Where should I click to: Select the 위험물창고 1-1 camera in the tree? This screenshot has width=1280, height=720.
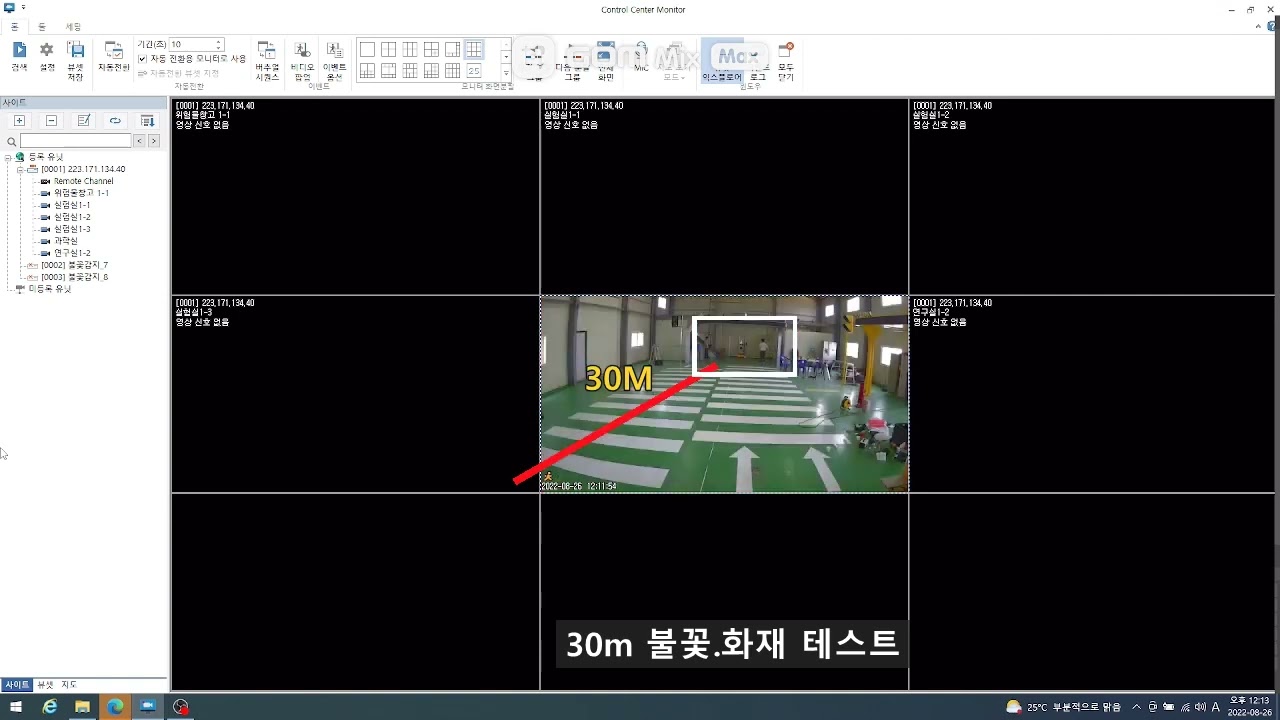(x=81, y=193)
